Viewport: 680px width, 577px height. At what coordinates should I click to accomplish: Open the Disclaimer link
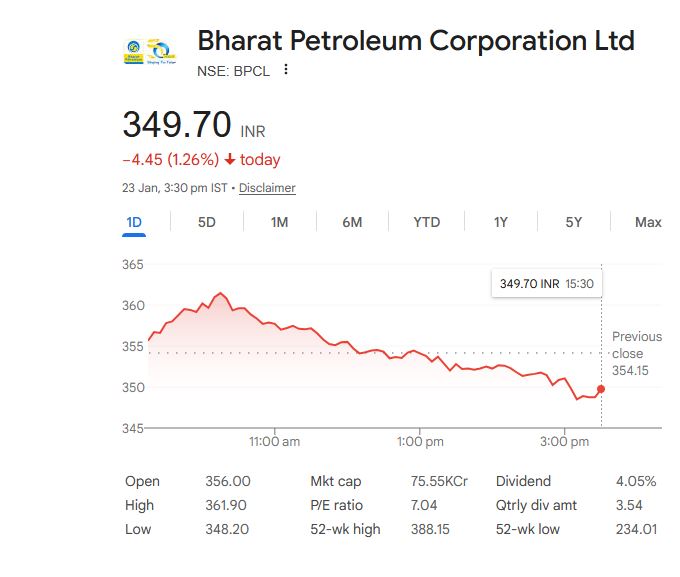(267, 188)
